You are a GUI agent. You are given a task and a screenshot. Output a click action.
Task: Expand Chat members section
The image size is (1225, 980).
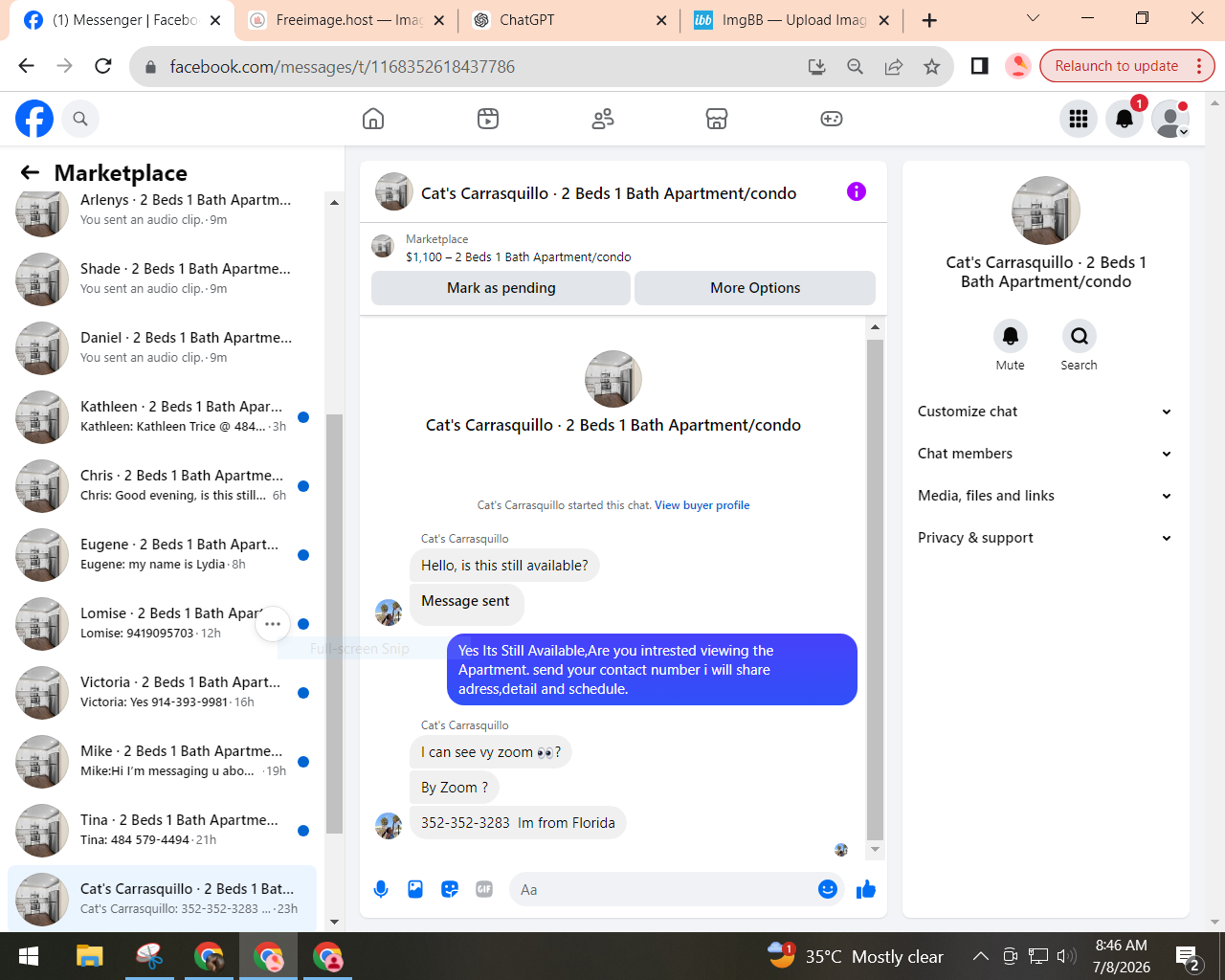tap(1045, 454)
